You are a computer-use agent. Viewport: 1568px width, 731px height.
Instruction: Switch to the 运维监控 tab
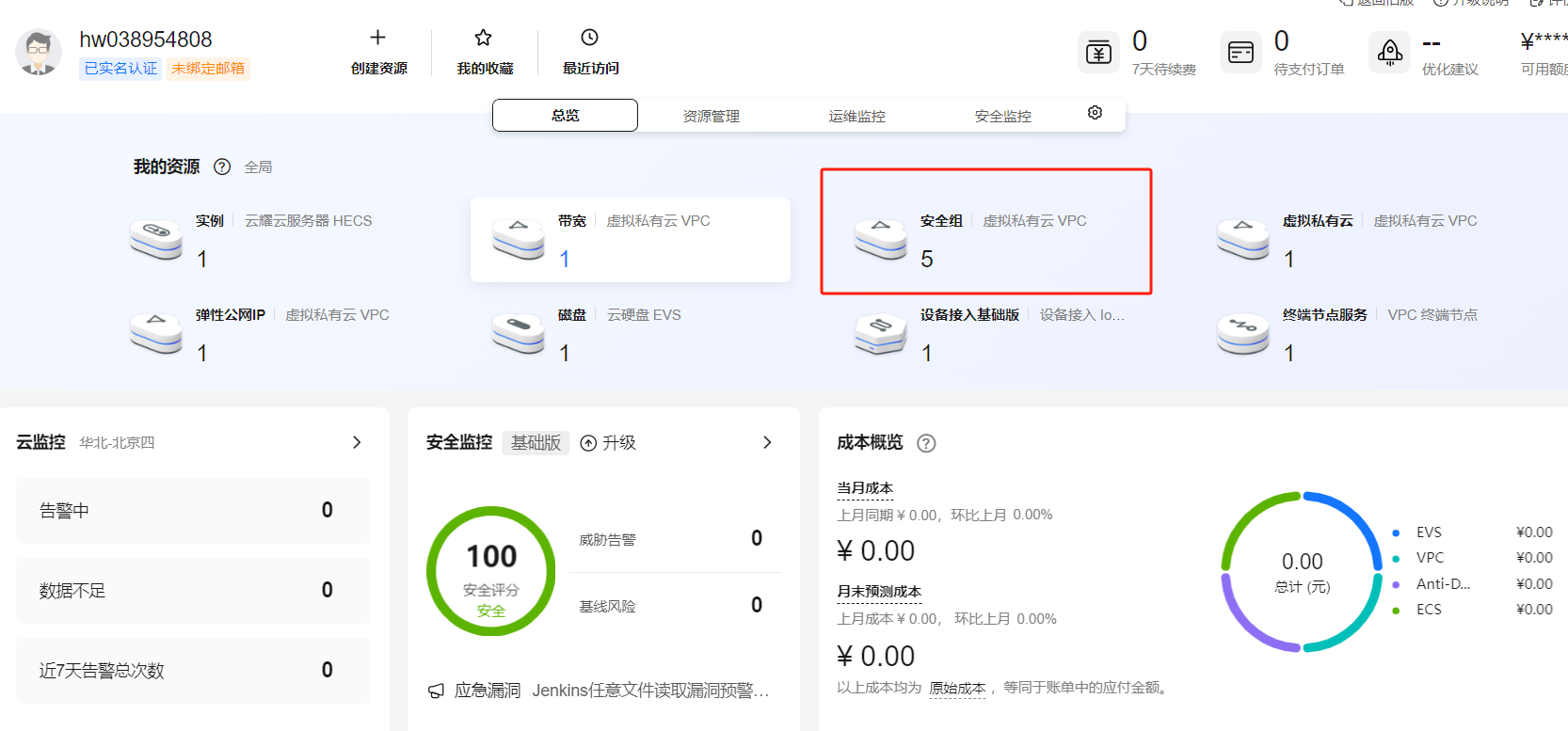(x=856, y=116)
